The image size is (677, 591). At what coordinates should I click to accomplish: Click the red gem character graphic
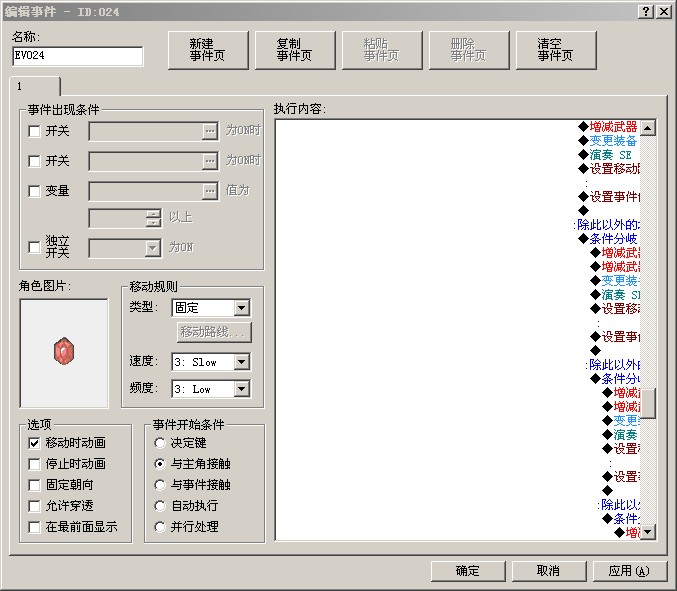pyautogui.click(x=64, y=351)
